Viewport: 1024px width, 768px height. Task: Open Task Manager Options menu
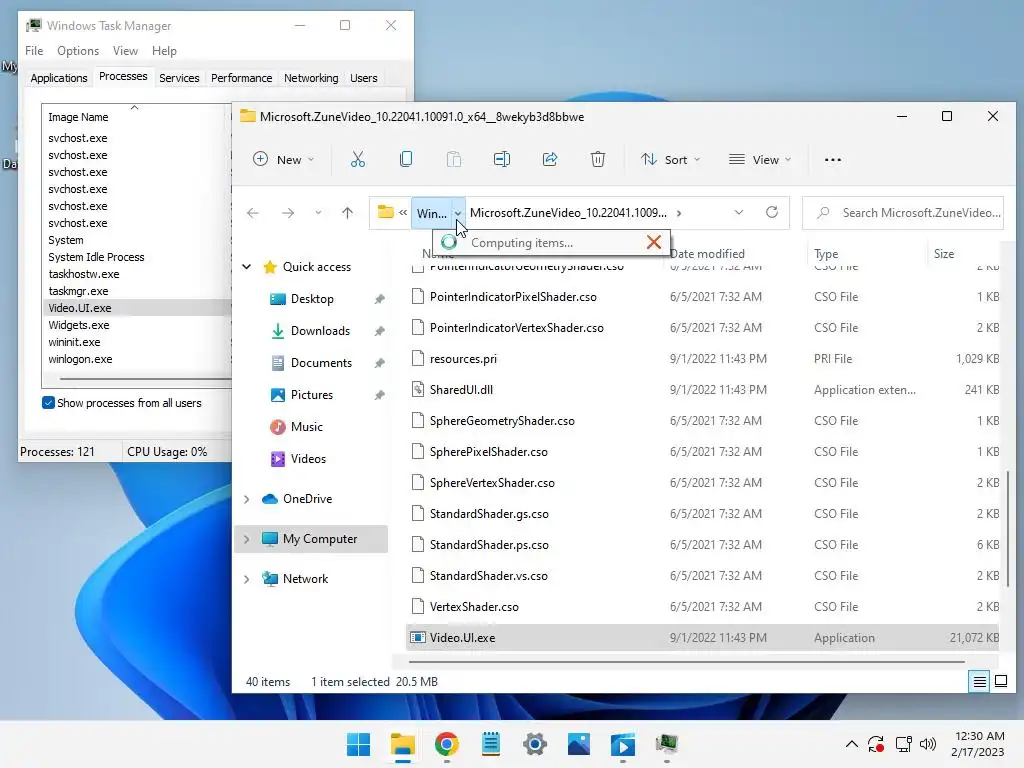(x=78, y=51)
